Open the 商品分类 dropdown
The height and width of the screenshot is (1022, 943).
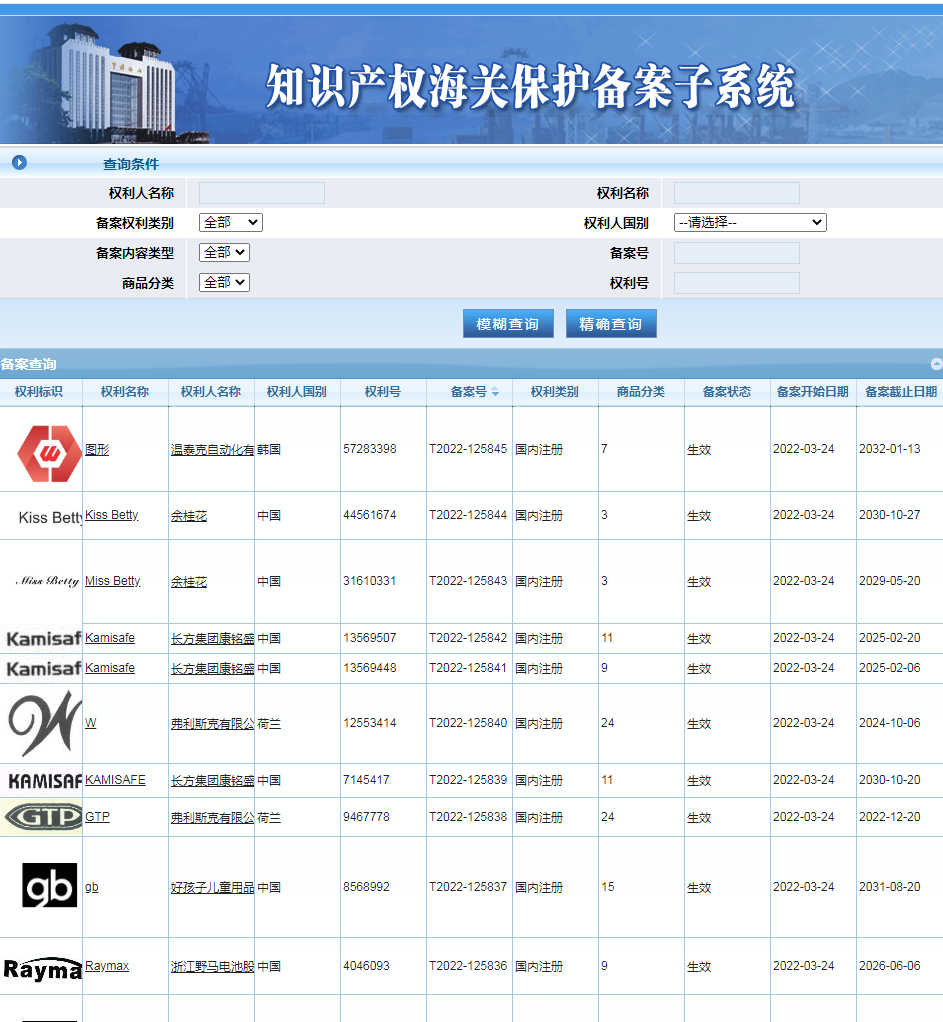(x=224, y=282)
